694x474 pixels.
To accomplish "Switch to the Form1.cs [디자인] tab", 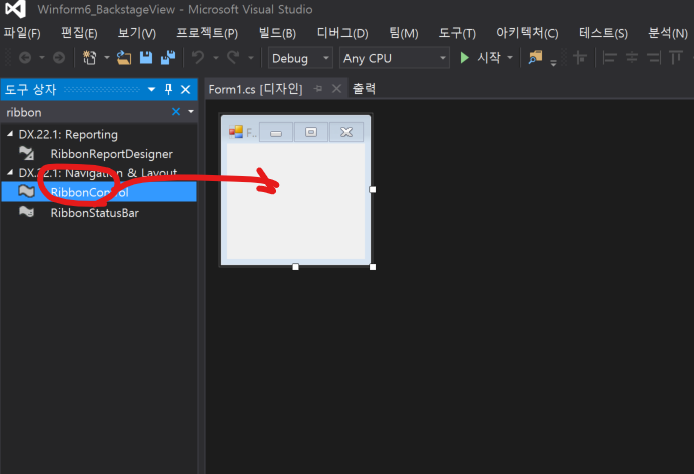I will 255,89.
